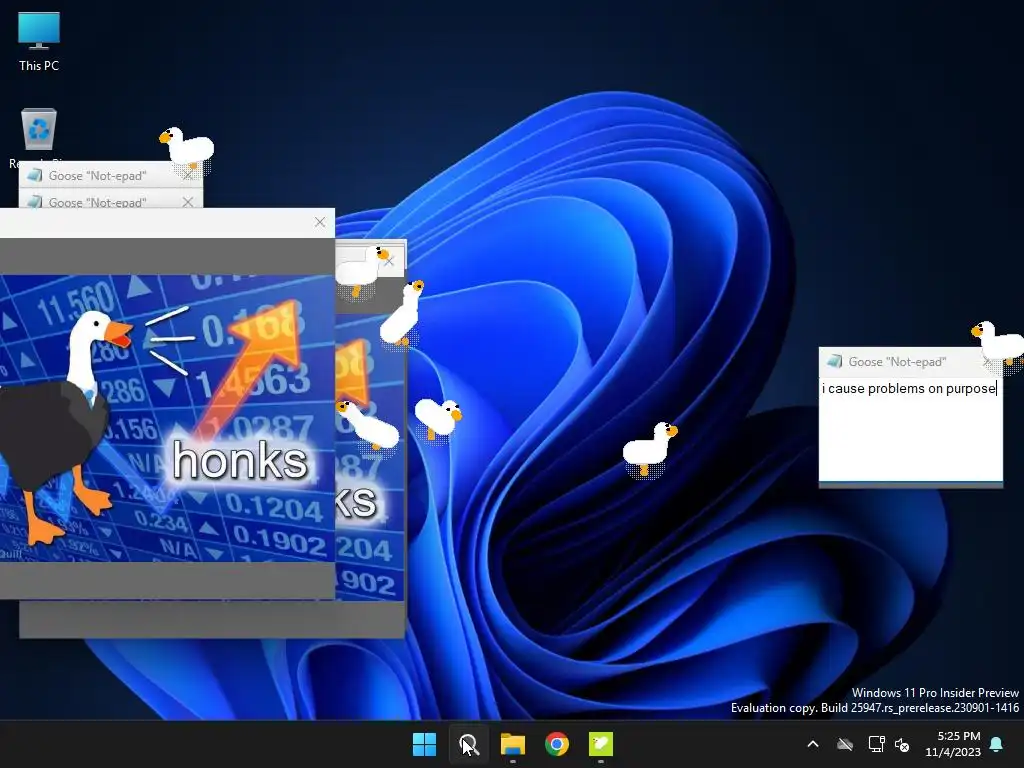Close the second meme window behind honks
1024x768 pixels.
tap(389, 261)
